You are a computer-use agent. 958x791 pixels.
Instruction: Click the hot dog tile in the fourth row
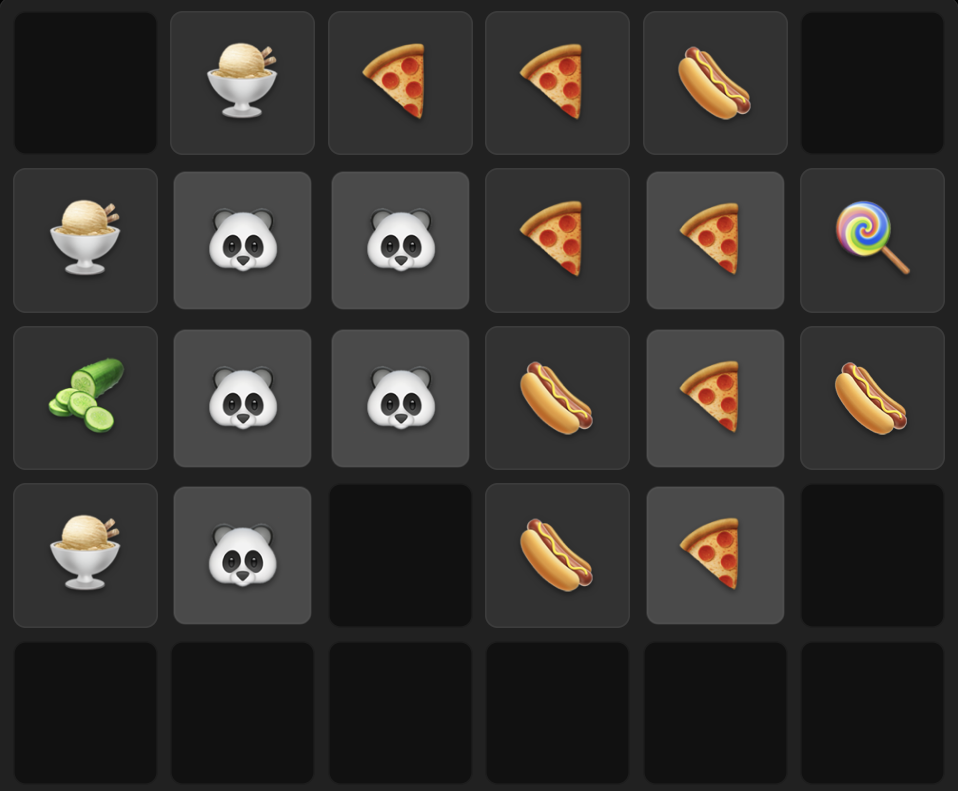point(557,555)
